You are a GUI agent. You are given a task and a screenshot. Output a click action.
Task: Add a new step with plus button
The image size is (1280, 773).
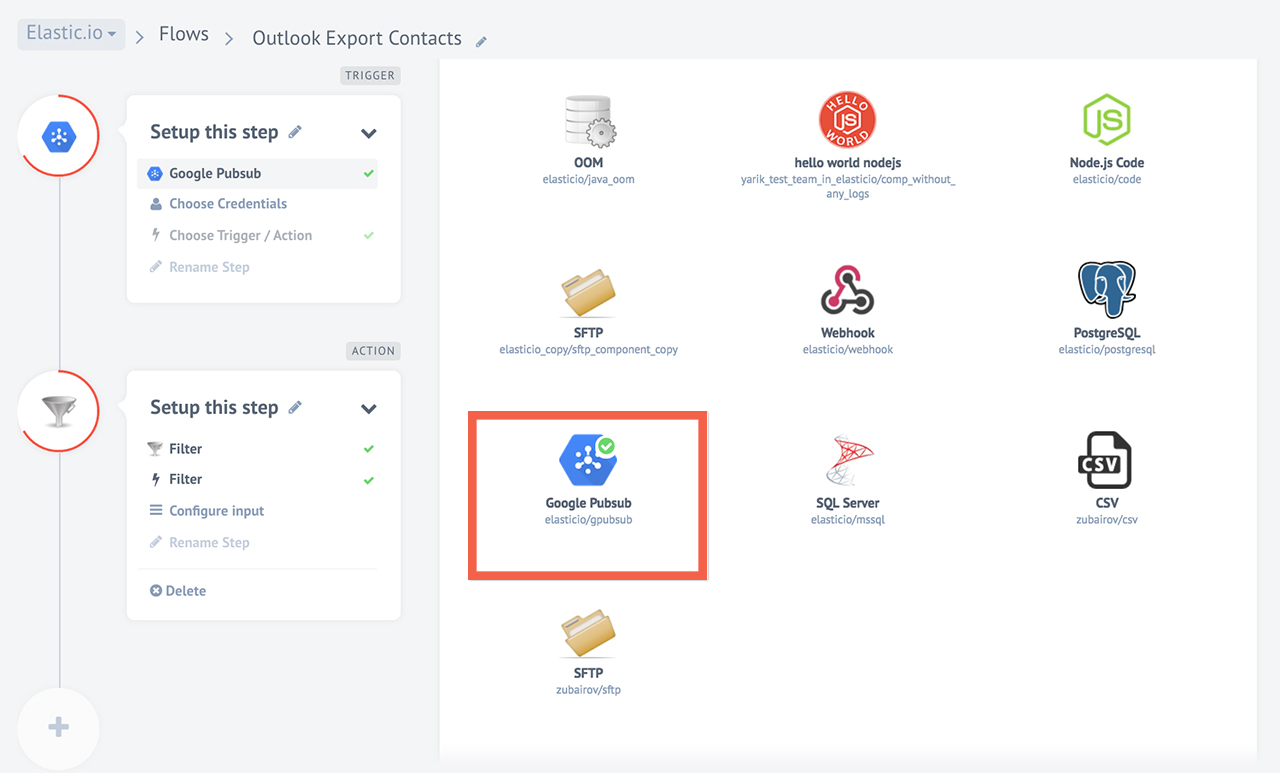pyautogui.click(x=59, y=727)
